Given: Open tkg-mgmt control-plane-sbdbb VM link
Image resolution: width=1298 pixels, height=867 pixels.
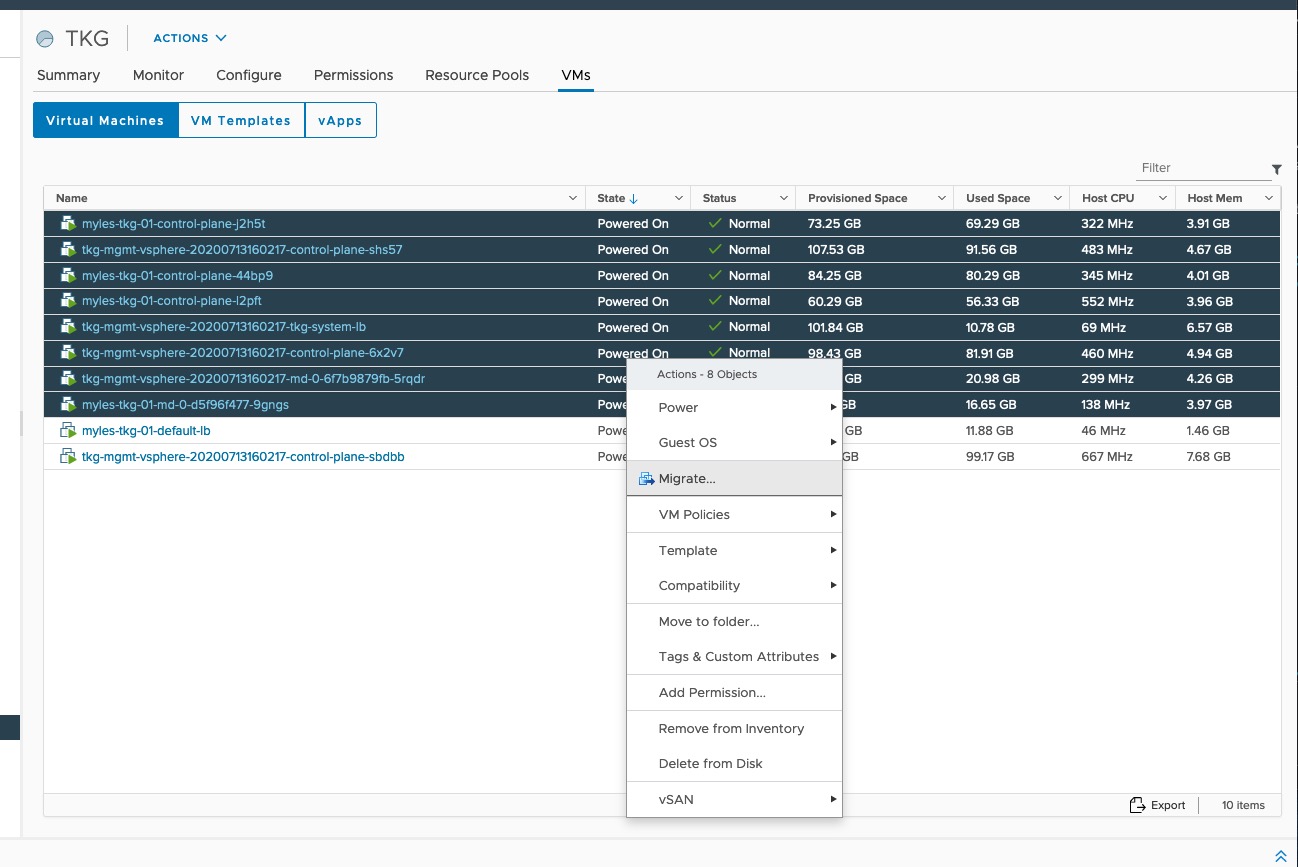Looking at the screenshot, I should [243, 457].
